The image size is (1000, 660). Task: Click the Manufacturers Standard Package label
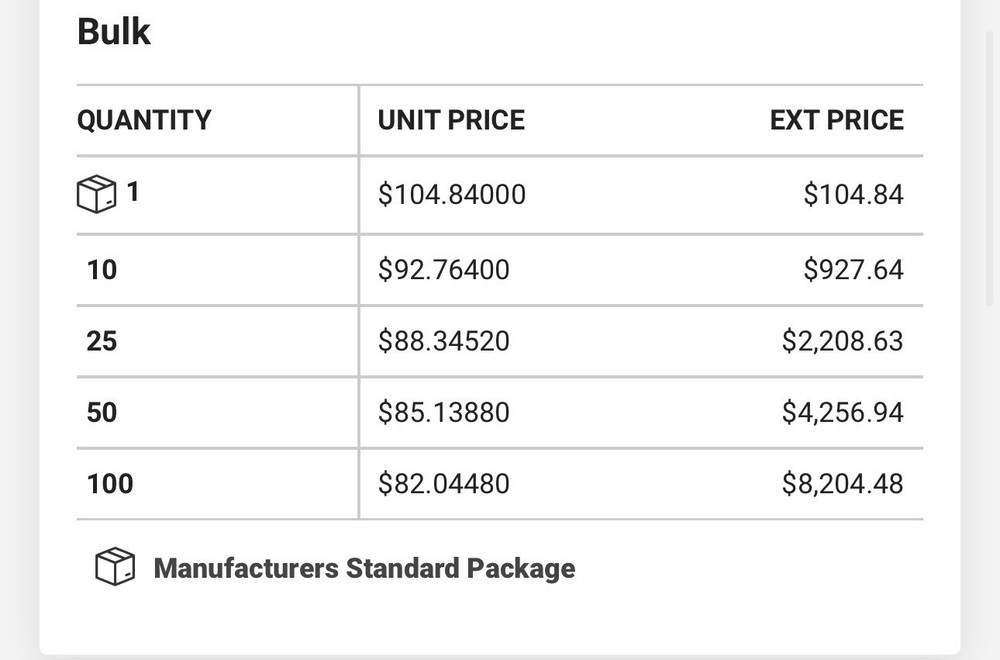click(364, 568)
